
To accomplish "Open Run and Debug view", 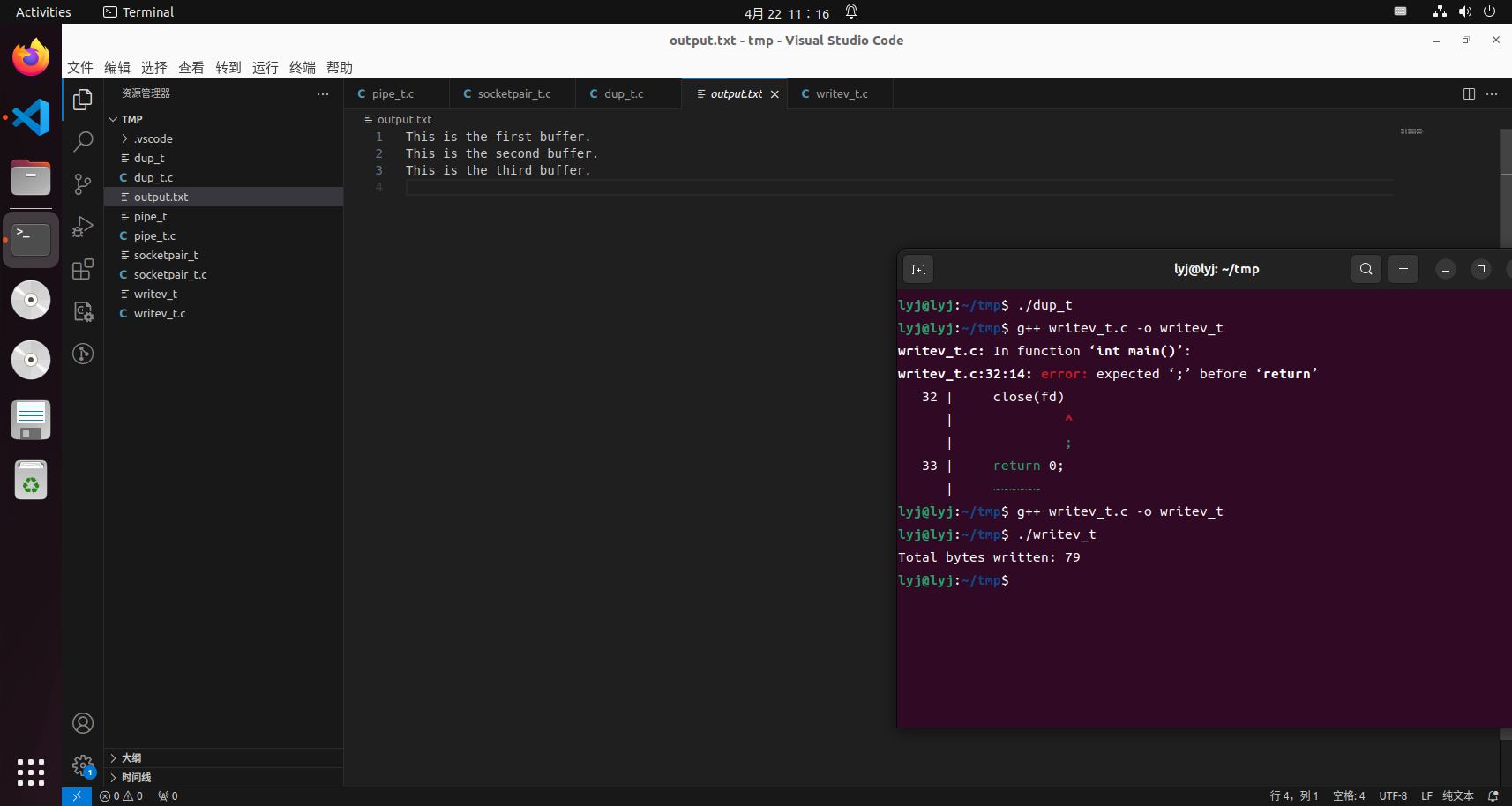I will (83, 227).
